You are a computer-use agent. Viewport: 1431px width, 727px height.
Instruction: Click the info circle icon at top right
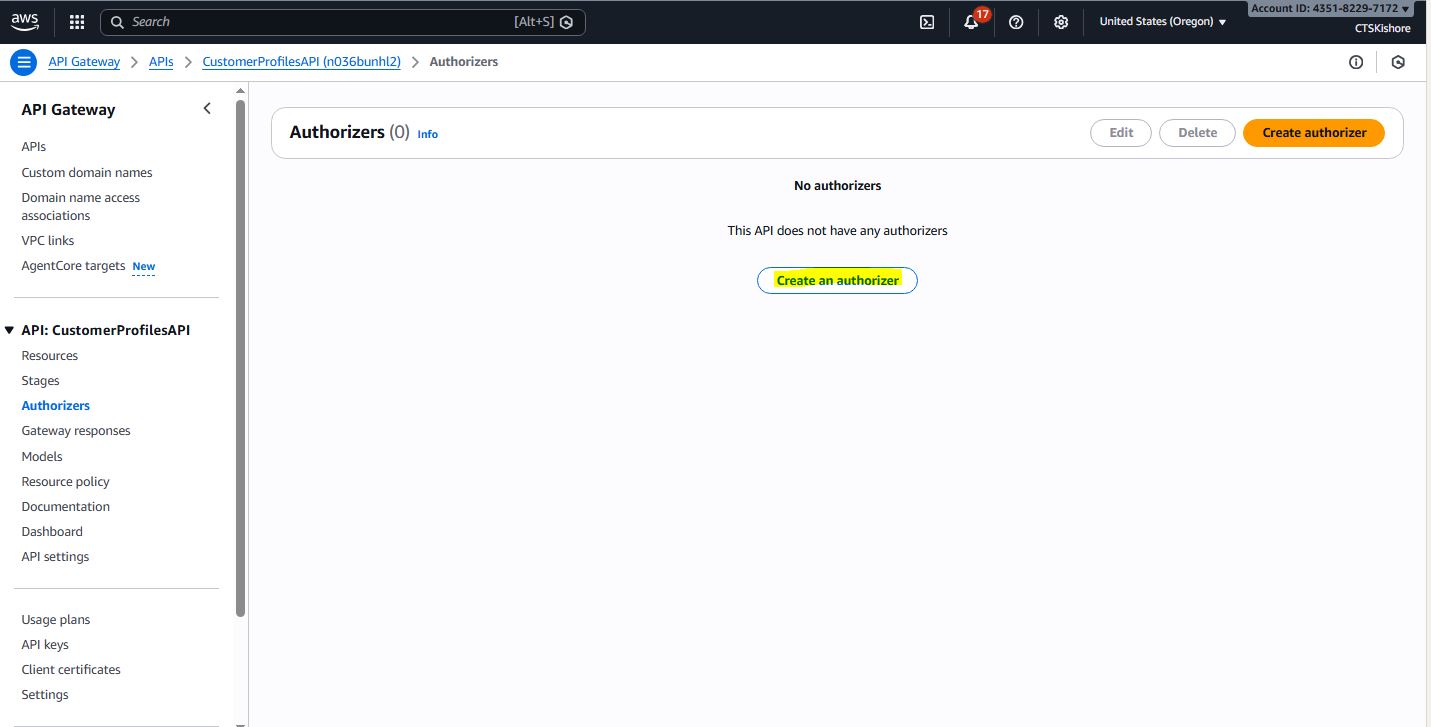point(1356,62)
